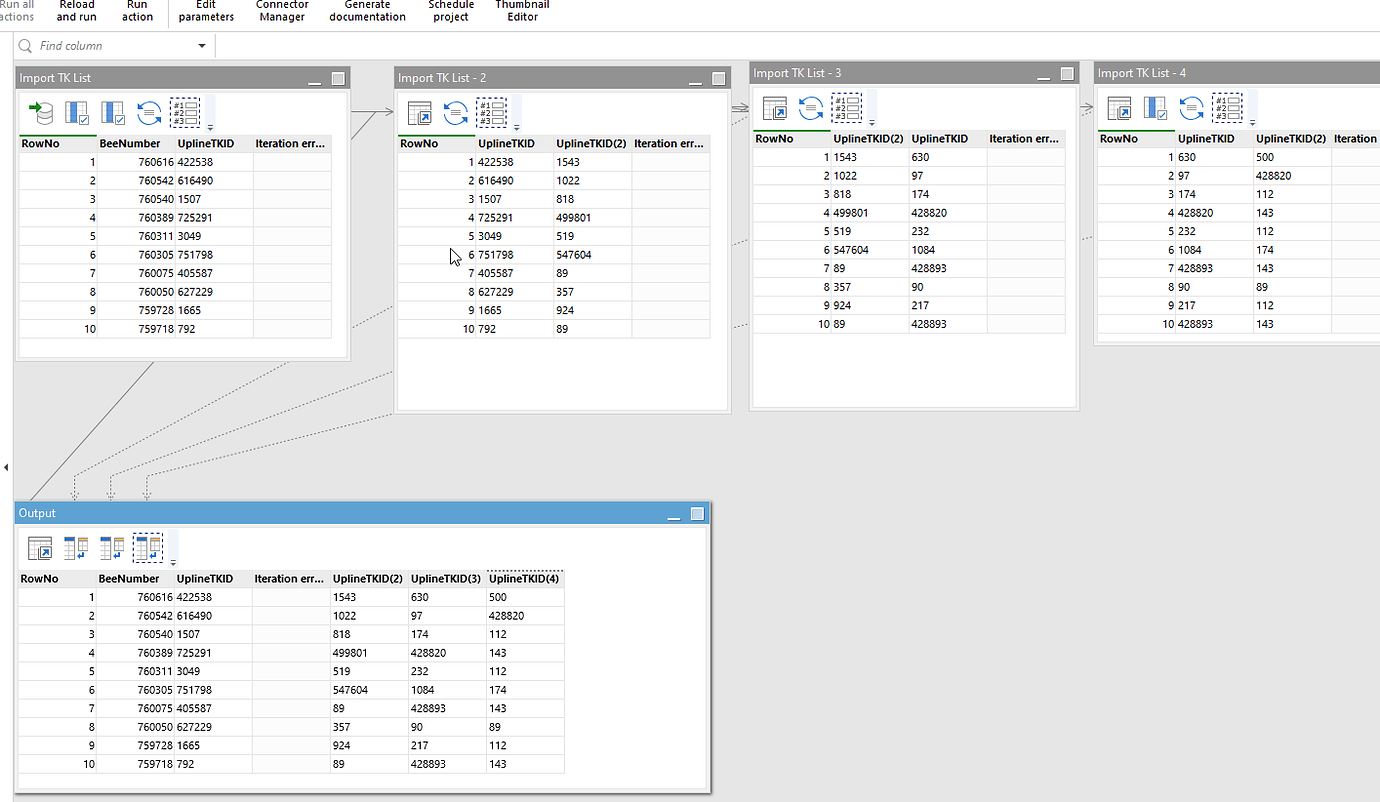Viewport: 1380px width, 802px height.
Task: Select UplineTKID(2) header in Import TK List - 2
Action: click(x=593, y=143)
